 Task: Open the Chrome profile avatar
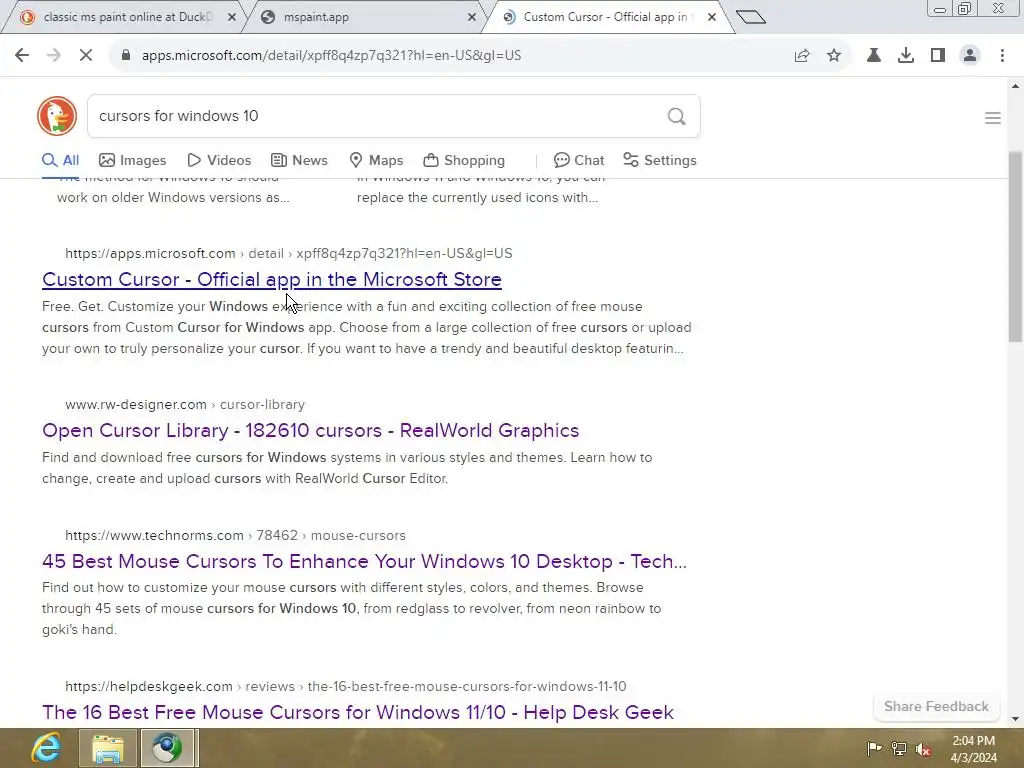click(970, 56)
